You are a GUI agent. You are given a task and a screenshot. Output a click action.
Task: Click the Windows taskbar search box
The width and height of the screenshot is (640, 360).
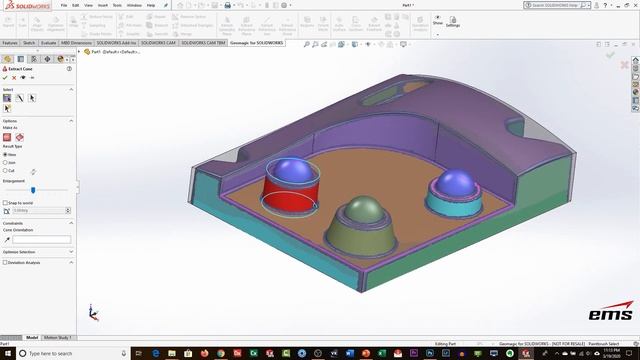pos(73,353)
